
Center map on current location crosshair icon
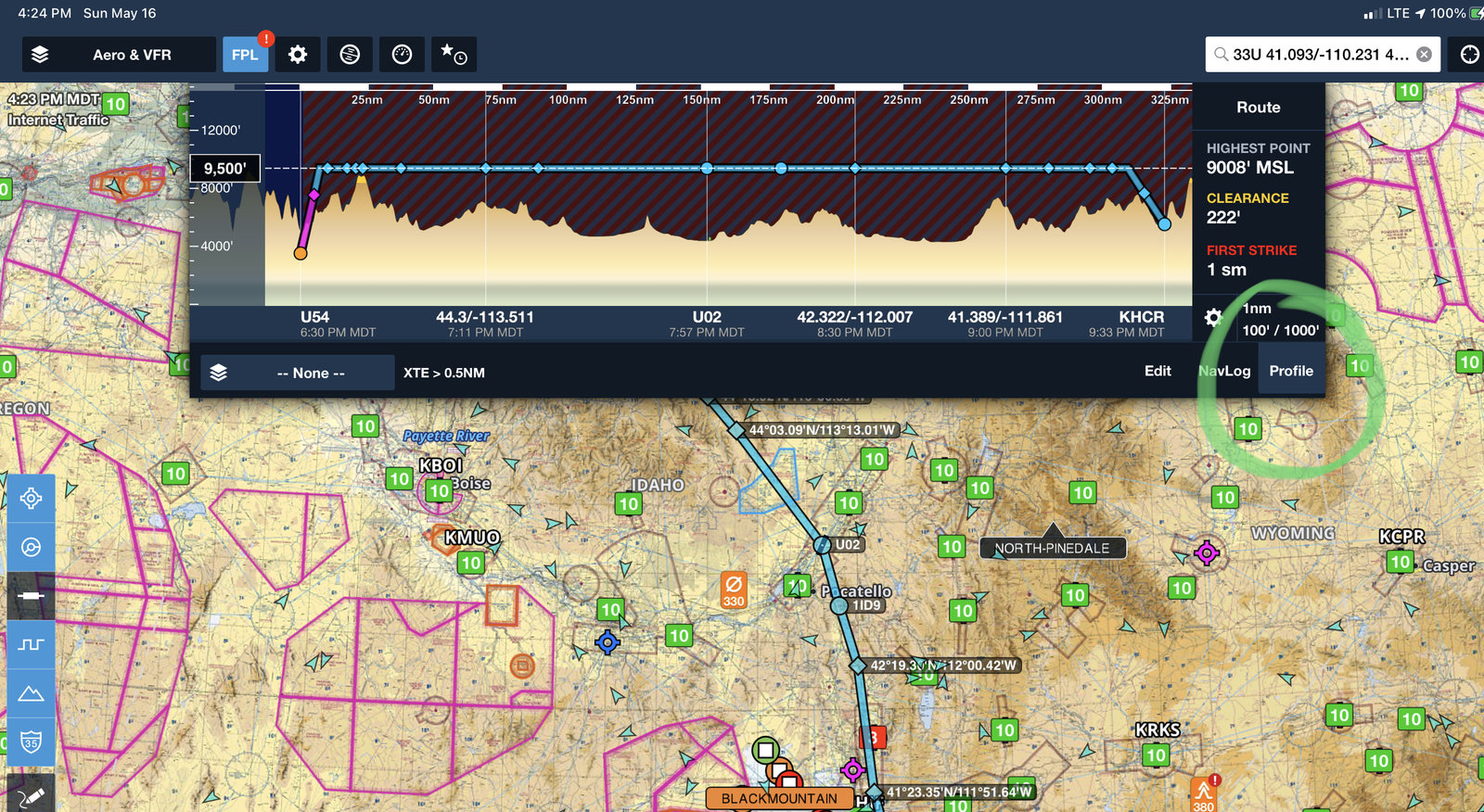pos(1469,55)
